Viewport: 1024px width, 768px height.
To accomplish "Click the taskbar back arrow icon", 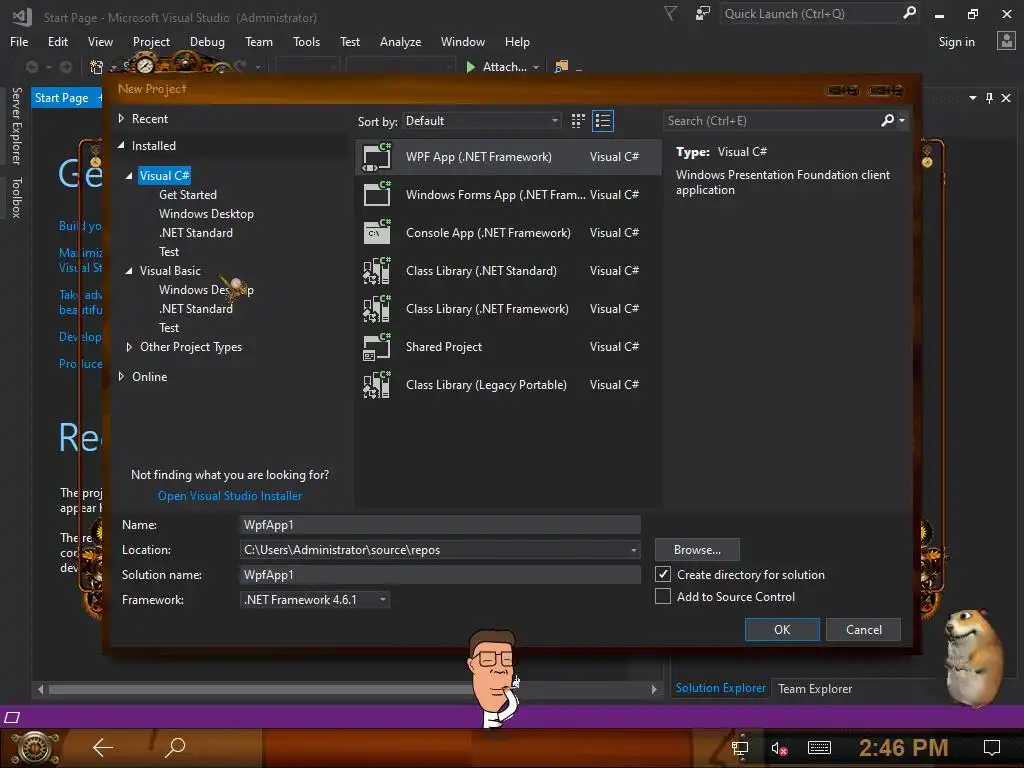I will [103, 747].
